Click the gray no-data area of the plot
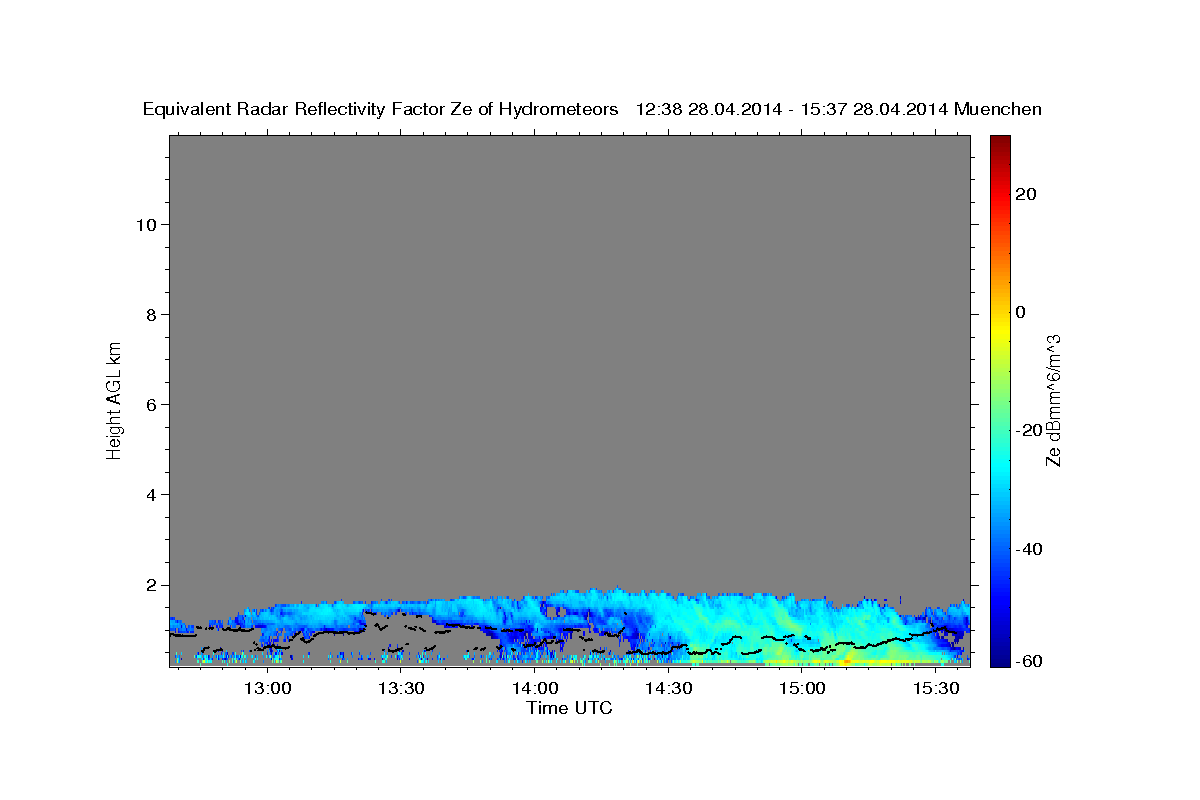Viewport: 1200px width, 800px height. click(x=569, y=360)
